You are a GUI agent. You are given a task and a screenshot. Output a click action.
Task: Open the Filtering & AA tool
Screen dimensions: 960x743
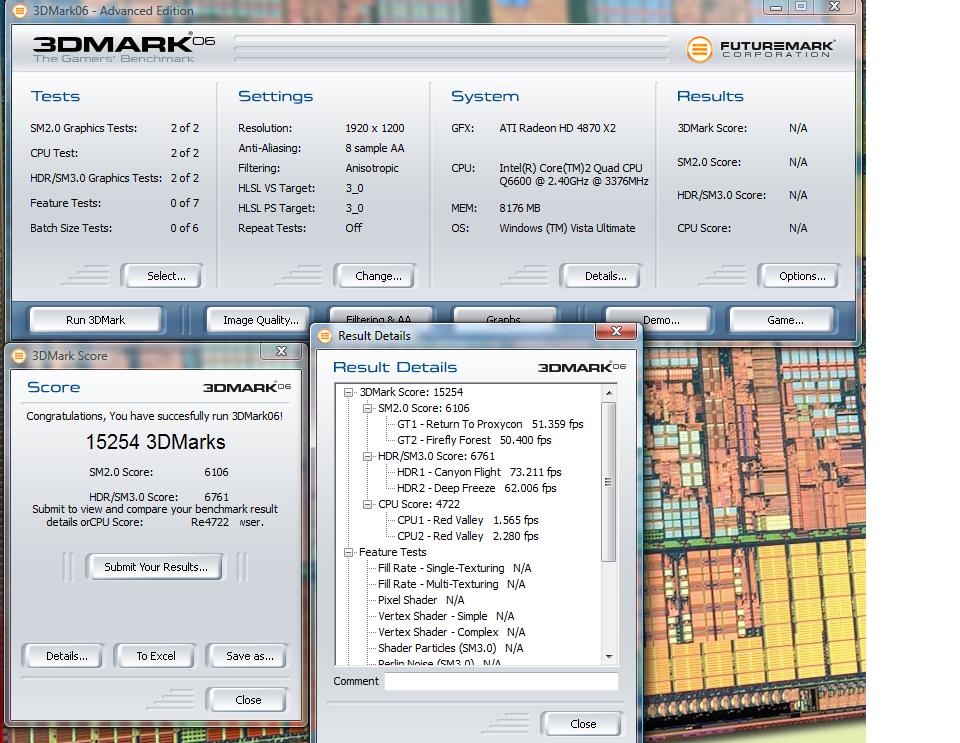(381, 315)
